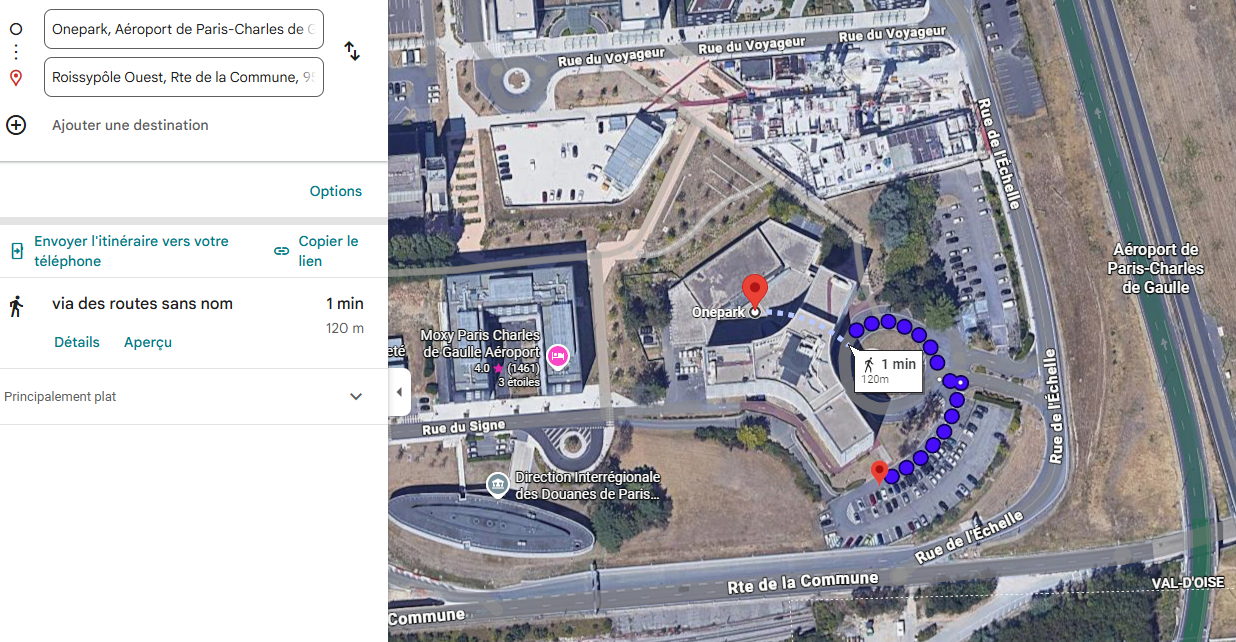1236x642 pixels.
Task: Open the Options route settings
Action: [x=336, y=191]
